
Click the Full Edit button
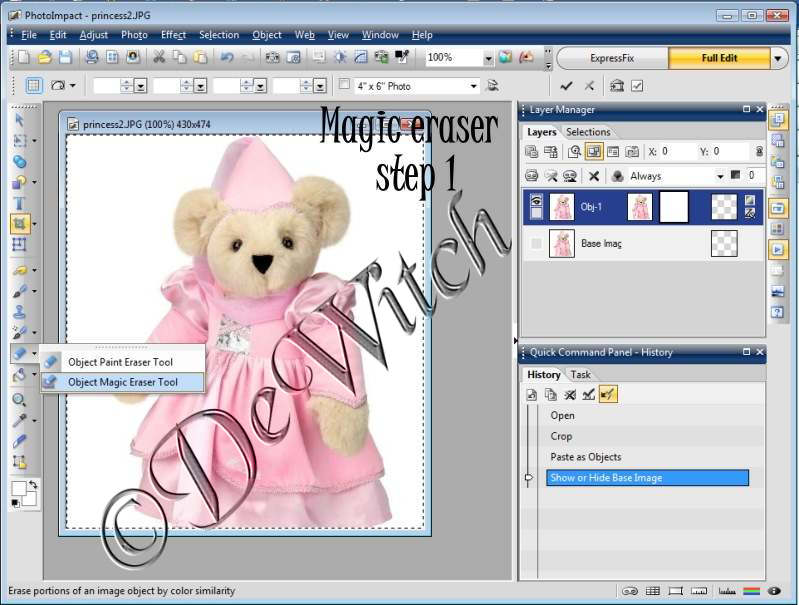click(718, 58)
